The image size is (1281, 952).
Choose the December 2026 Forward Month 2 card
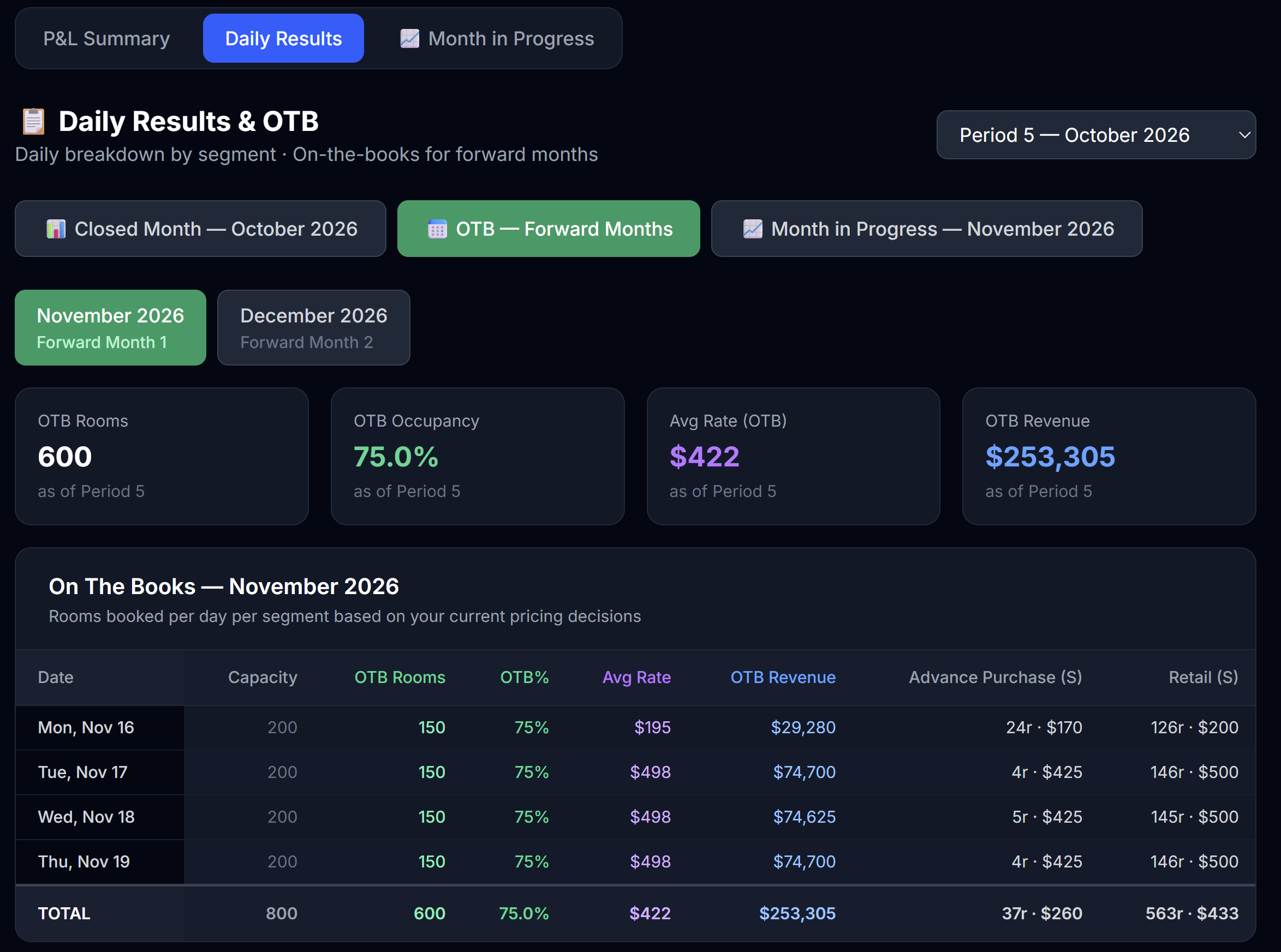(x=314, y=327)
